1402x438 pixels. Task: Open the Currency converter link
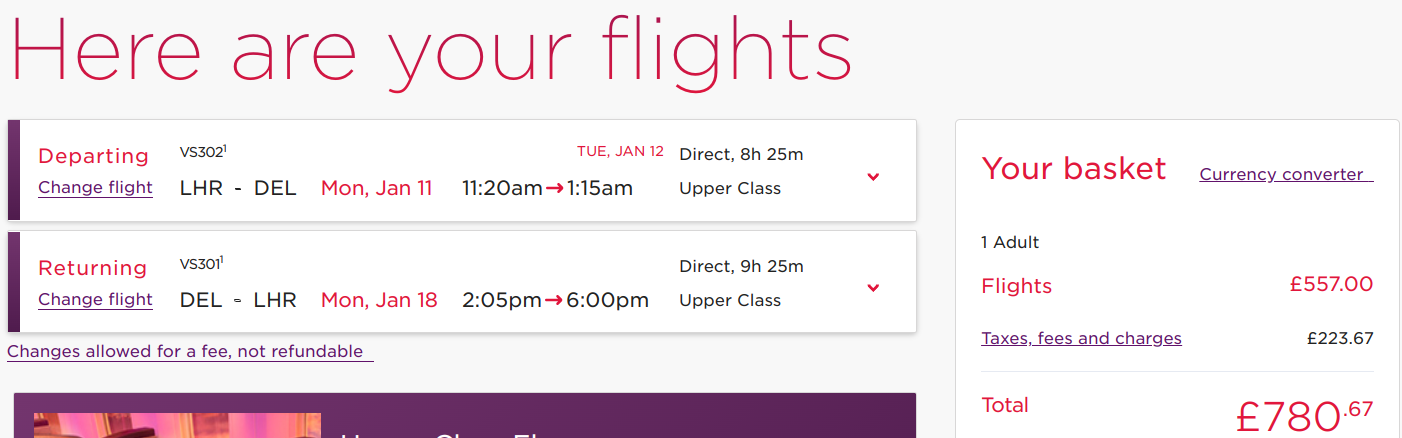tap(1285, 174)
